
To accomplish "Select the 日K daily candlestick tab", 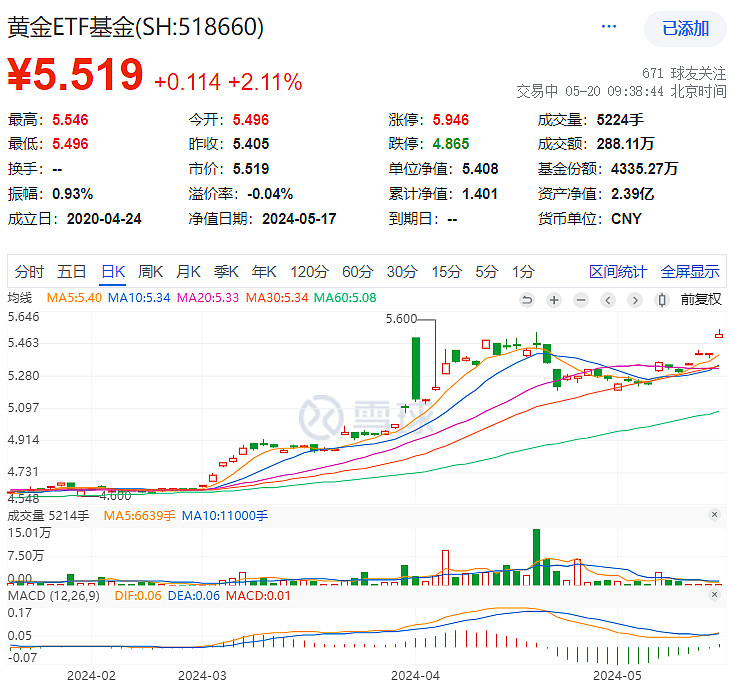I will tap(113, 272).
